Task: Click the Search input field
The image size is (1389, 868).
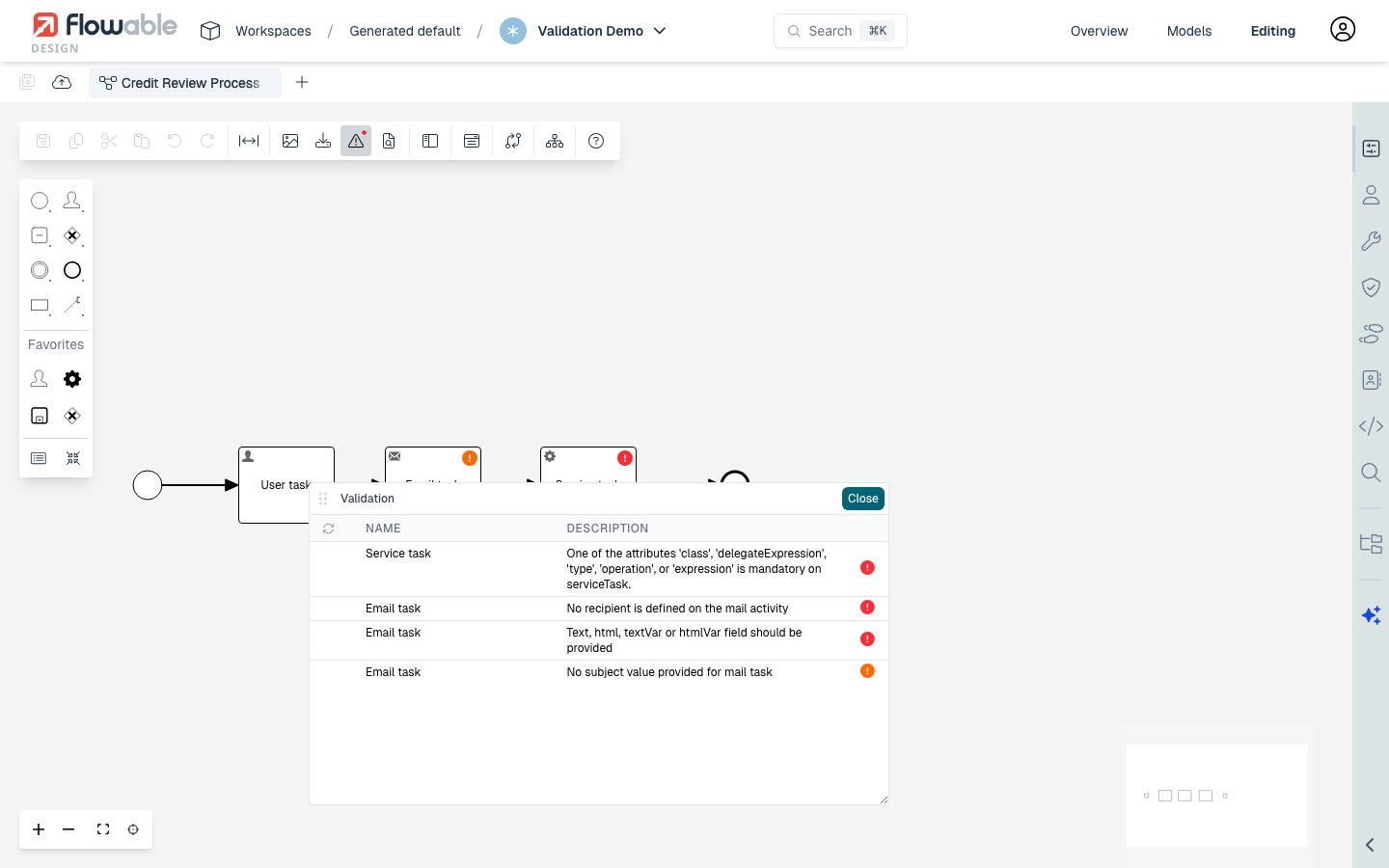Action: pos(840,31)
